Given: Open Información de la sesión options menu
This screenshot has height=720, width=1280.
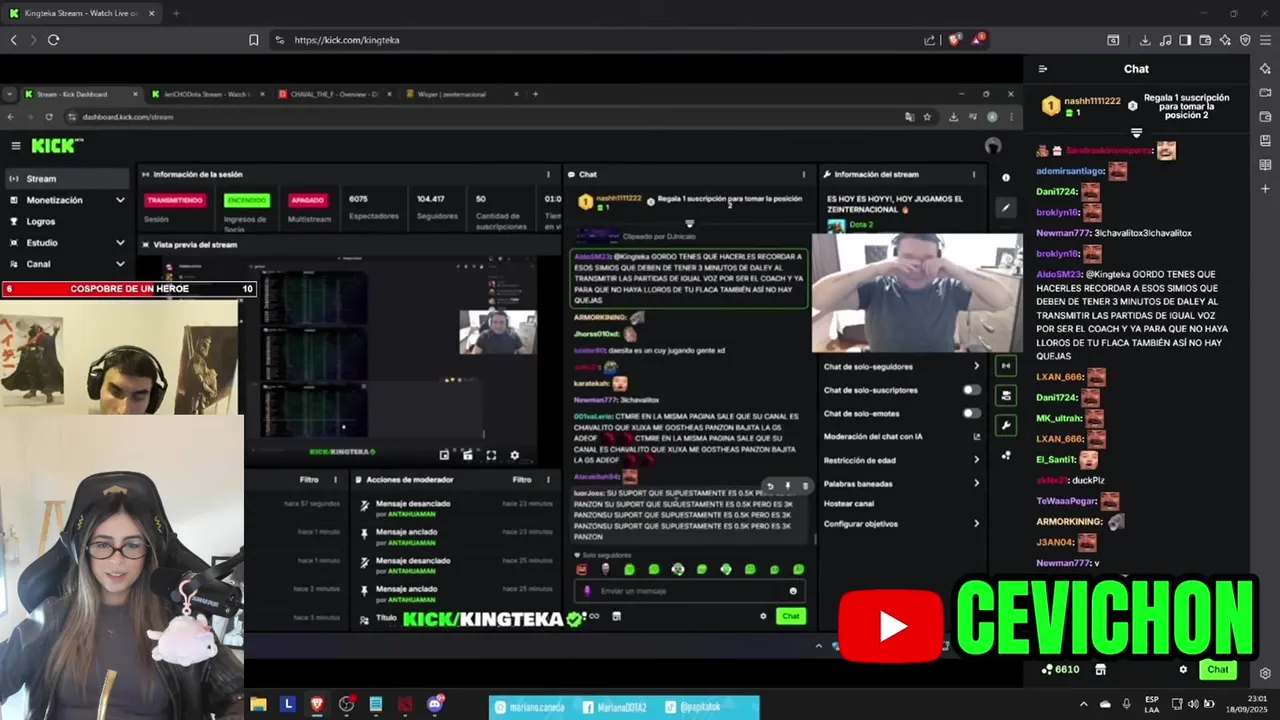Looking at the screenshot, I should click(548, 174).
